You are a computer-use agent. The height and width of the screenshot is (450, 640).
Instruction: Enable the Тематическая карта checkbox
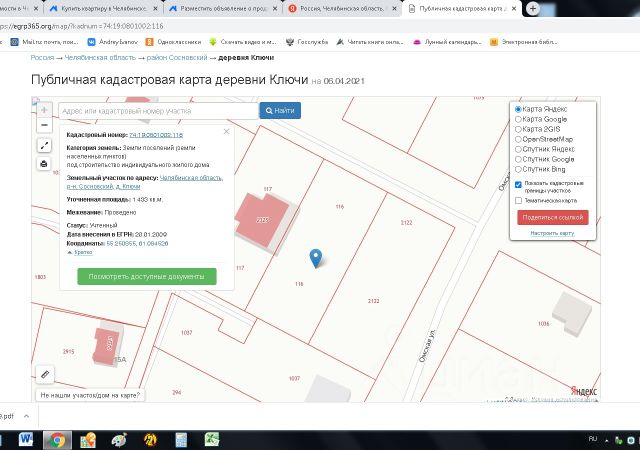click(518, 200)
